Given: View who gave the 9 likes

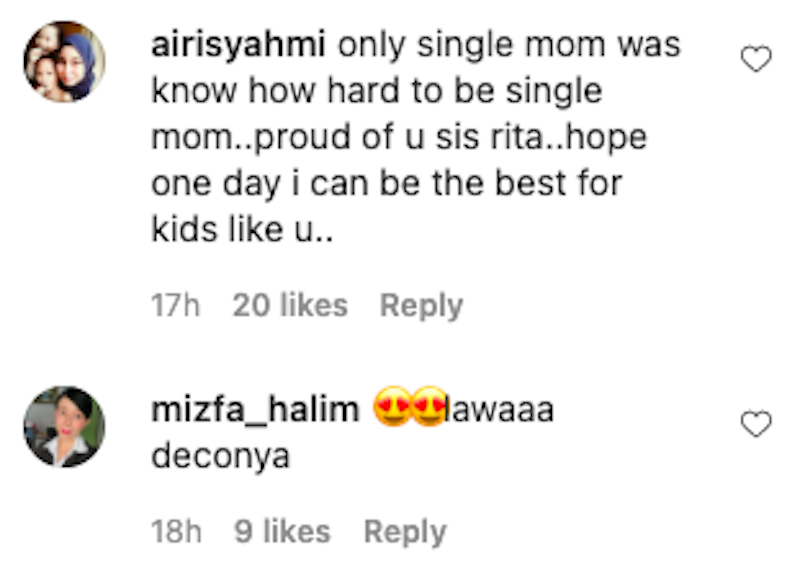Looking at the screenshot, I should click(282, 532).
